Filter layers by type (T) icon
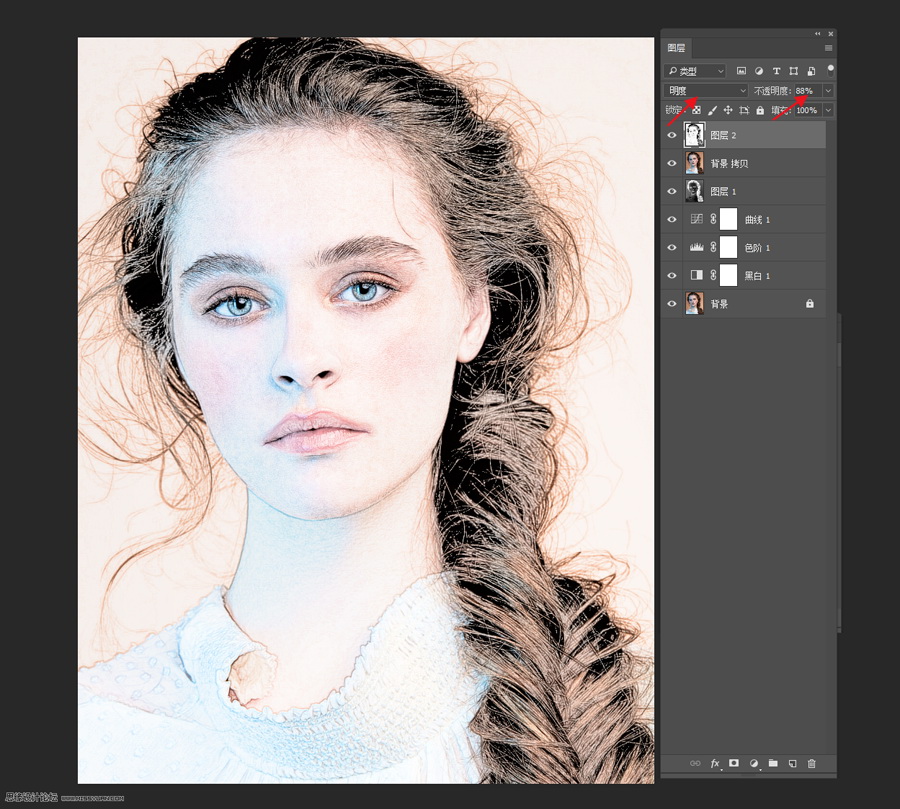This screenshot has height=809, width=900. 776,71
